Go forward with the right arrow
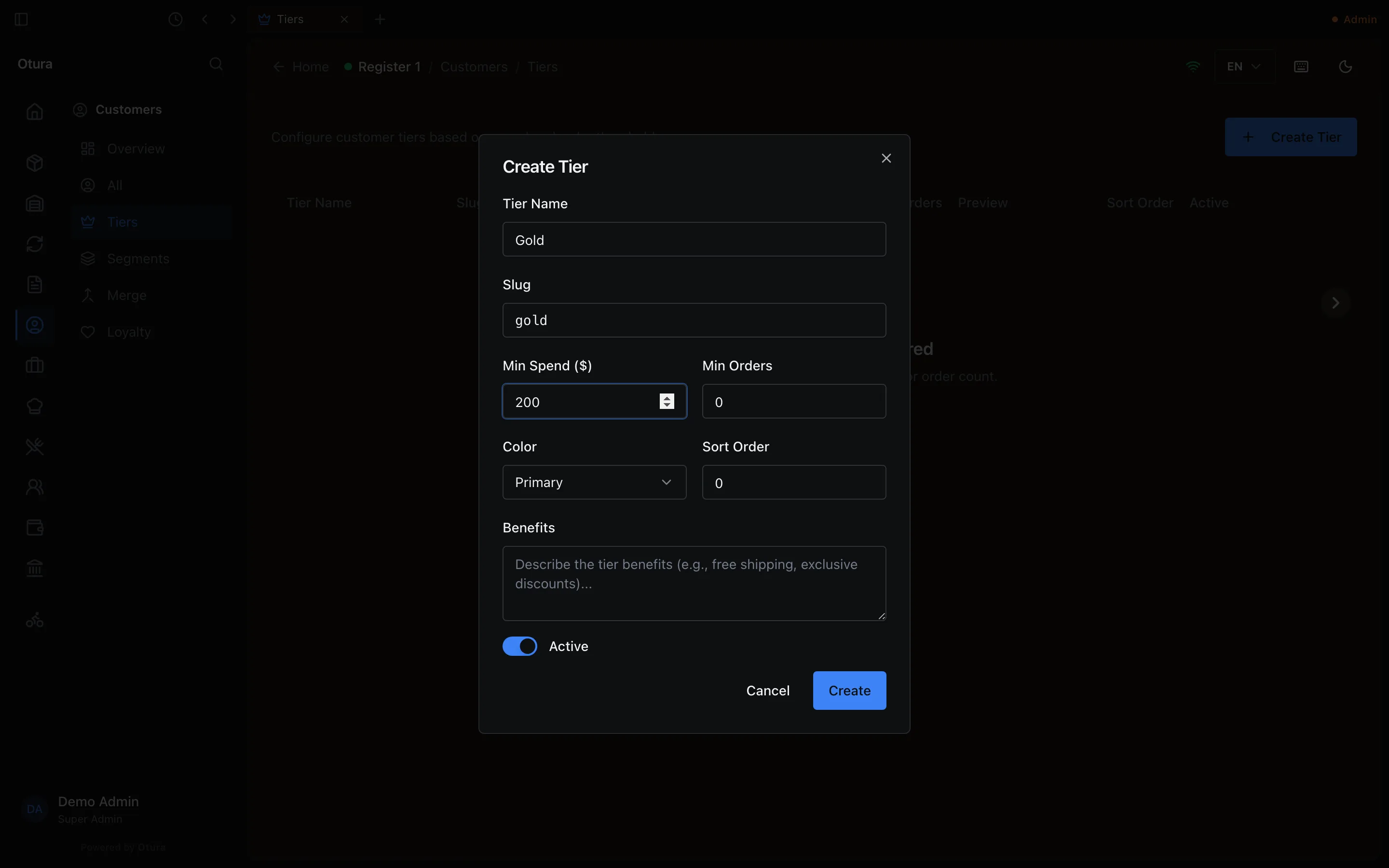 click(233, 19)
